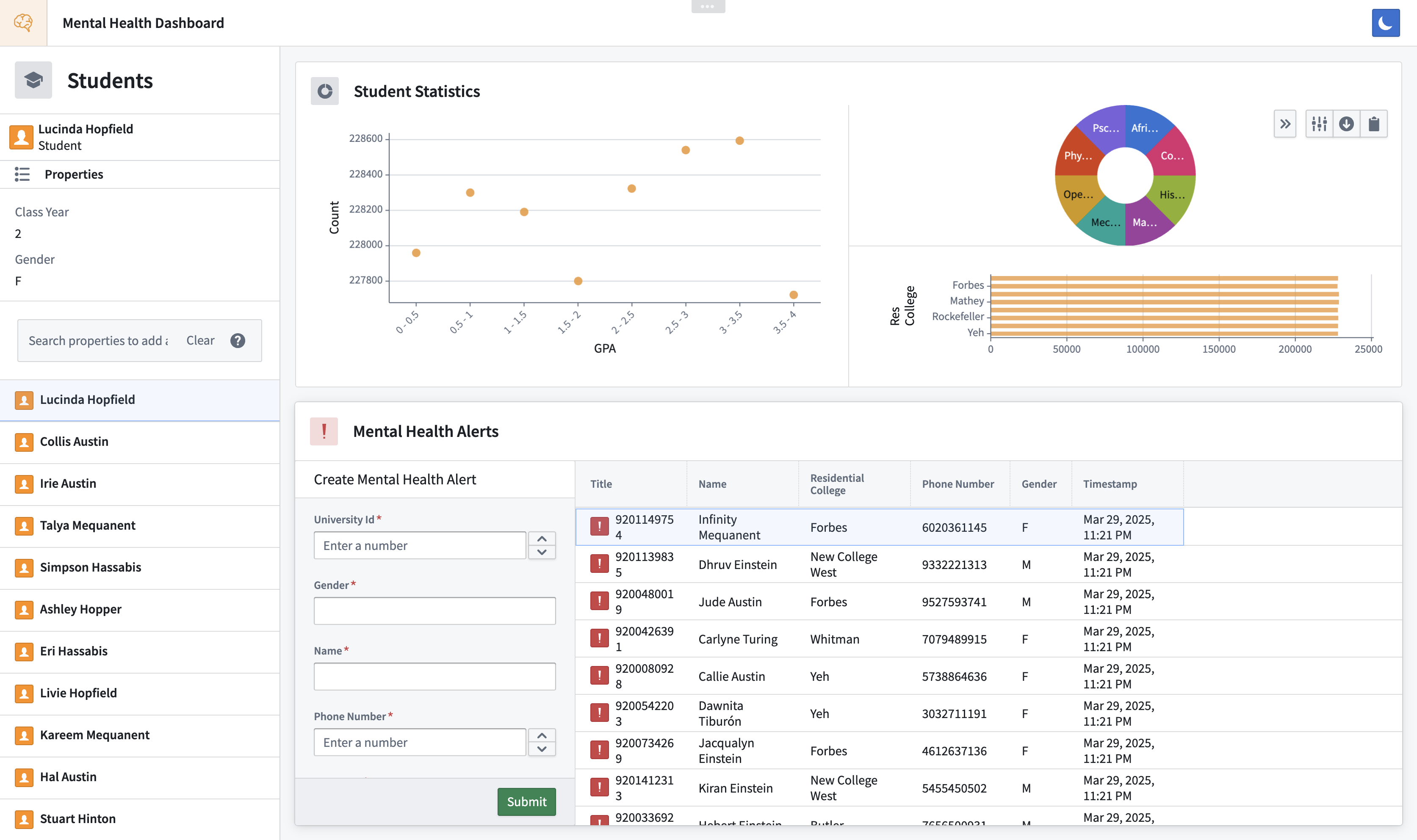The image size is (1417, 840).
Task: Toggle dark mode with the moon icon
Action: point(1385,23)
